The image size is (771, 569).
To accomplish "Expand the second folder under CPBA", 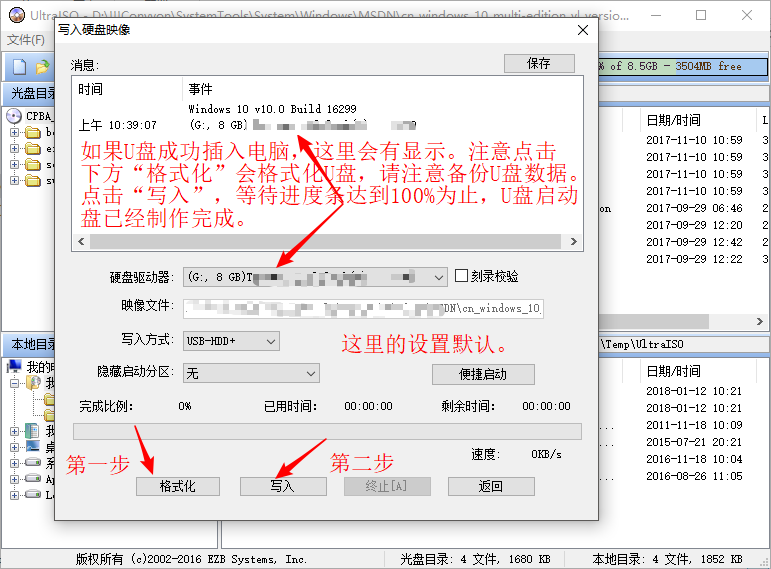I will click(x=14, y=149).
